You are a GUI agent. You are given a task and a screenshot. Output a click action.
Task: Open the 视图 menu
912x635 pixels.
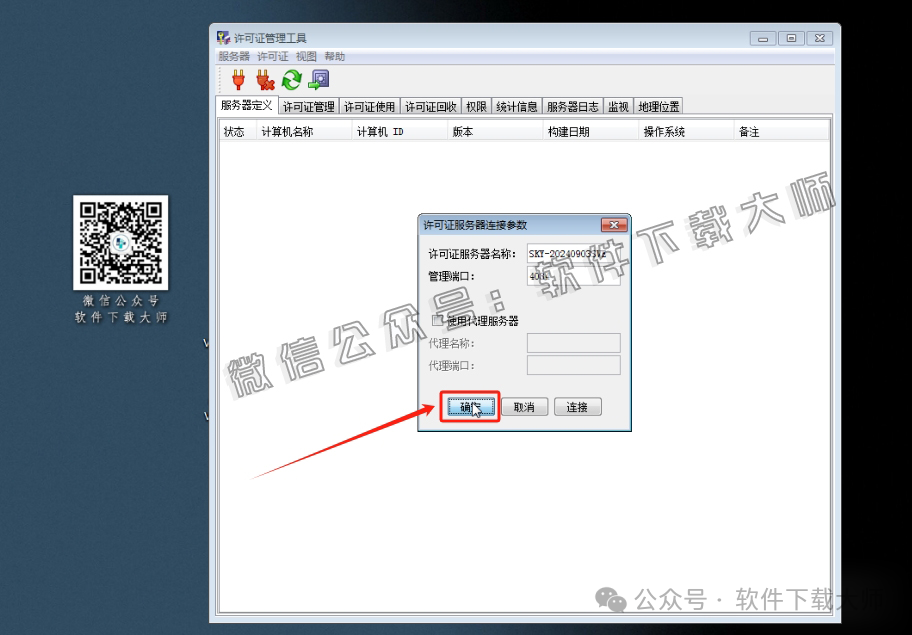[306, 56]
